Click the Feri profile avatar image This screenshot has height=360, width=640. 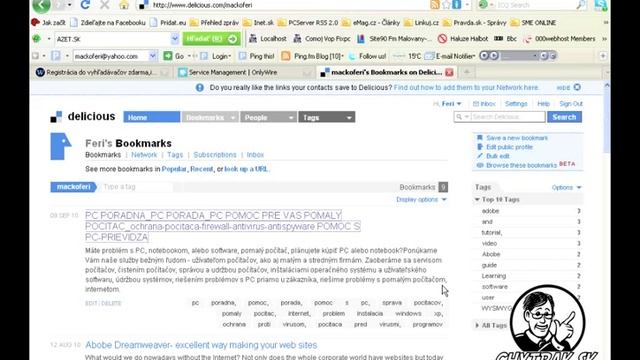(x=60, y=146)
